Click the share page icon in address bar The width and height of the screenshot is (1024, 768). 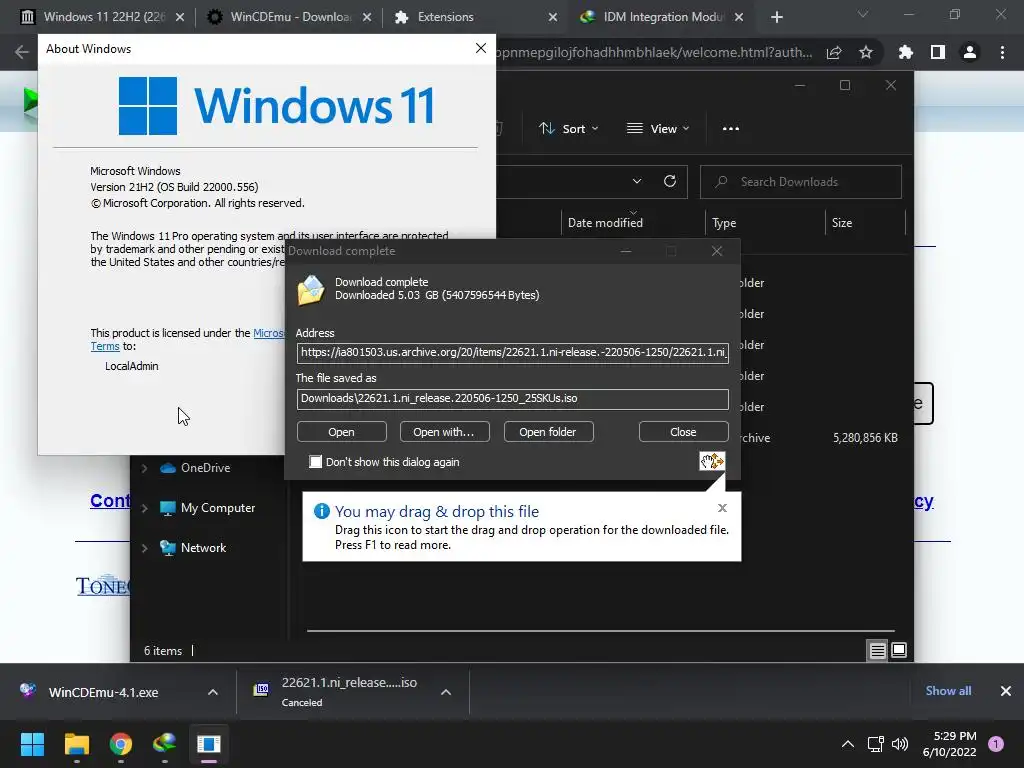click(x=834, y=52)
